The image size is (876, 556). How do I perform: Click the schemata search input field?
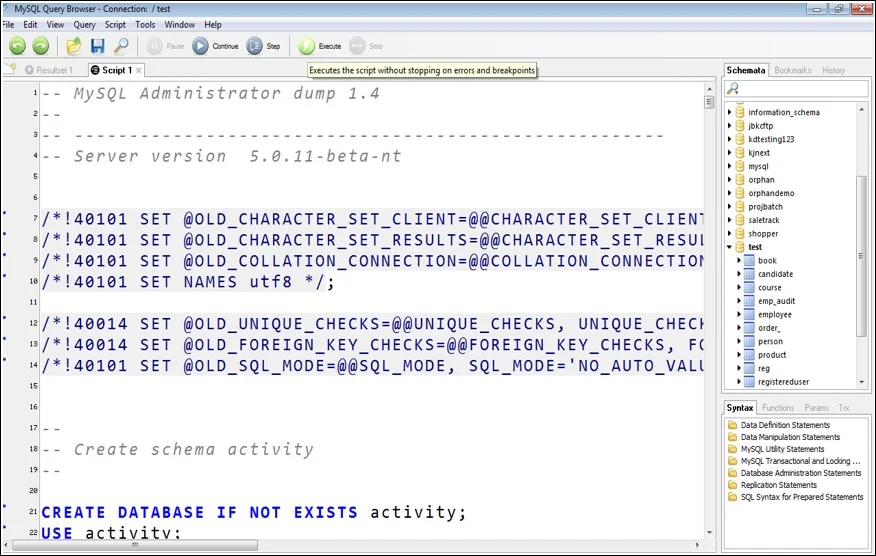797,88
